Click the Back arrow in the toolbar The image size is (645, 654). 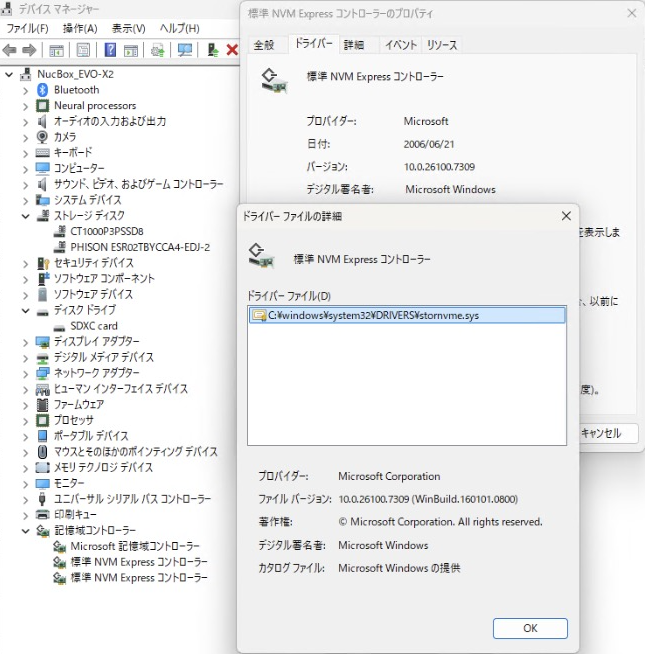coord(11,50)
